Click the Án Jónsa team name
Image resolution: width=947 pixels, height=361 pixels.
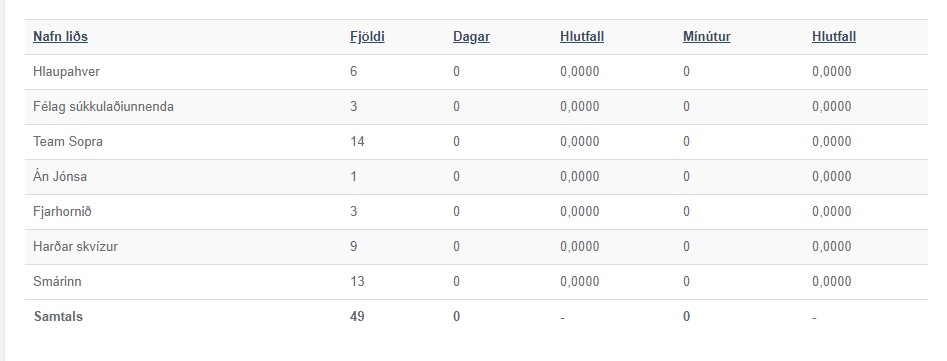tap(60, 177)
